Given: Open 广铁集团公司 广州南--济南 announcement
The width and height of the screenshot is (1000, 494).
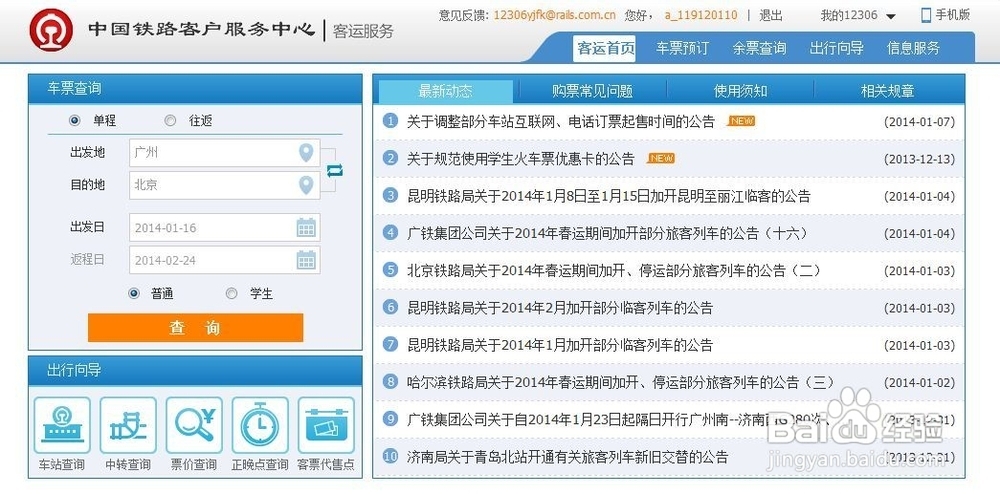Looking at the screenshot, I should (619, 420).
